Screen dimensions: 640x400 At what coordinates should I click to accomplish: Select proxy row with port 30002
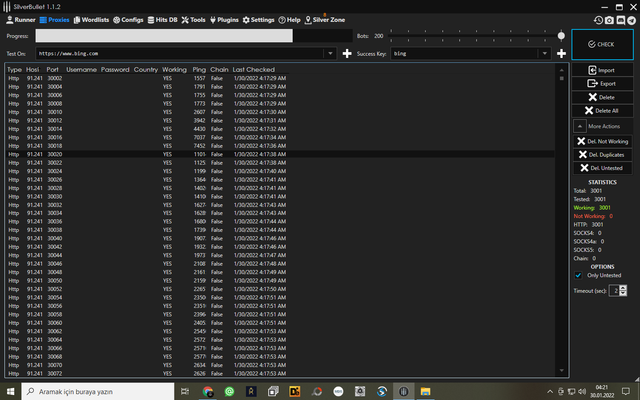pyautogui.click(x=280, y=78)
